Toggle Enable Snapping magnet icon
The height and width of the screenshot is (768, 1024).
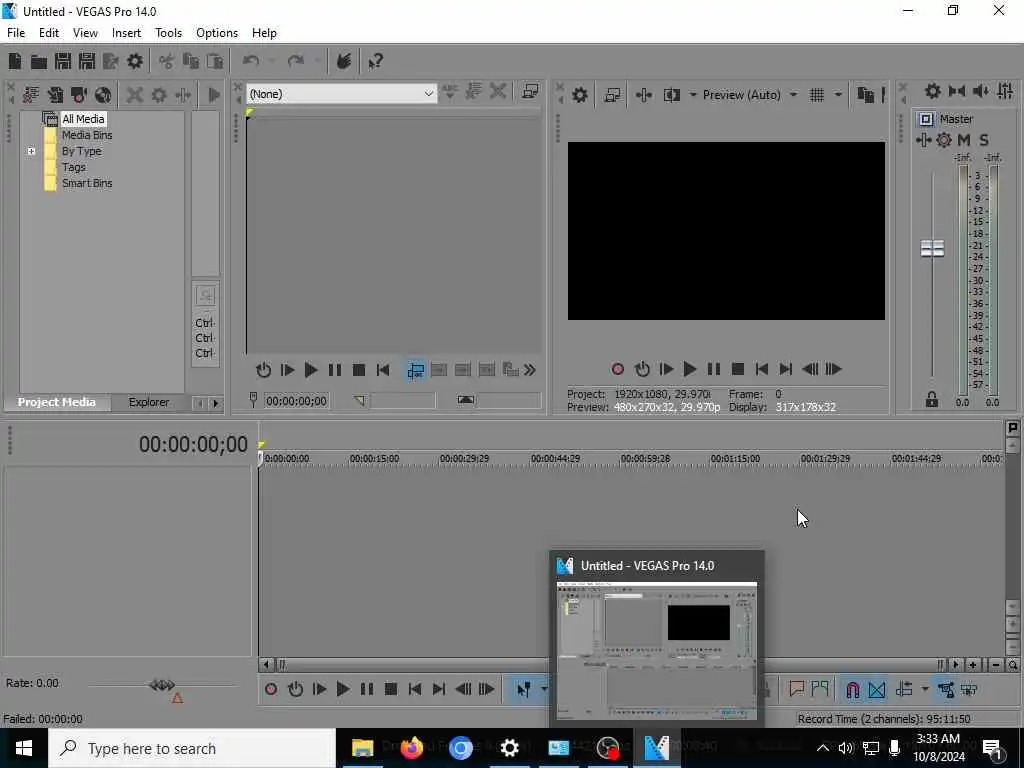point(852,690)
